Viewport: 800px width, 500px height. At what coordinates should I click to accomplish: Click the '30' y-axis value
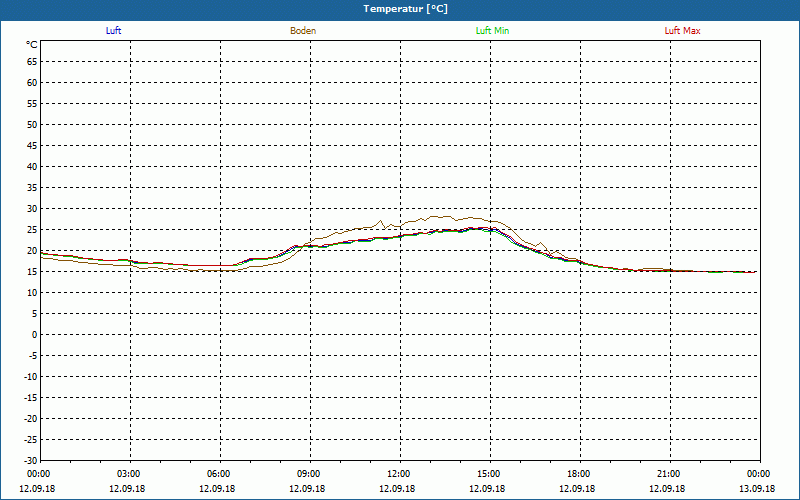(x=32, y=209)
